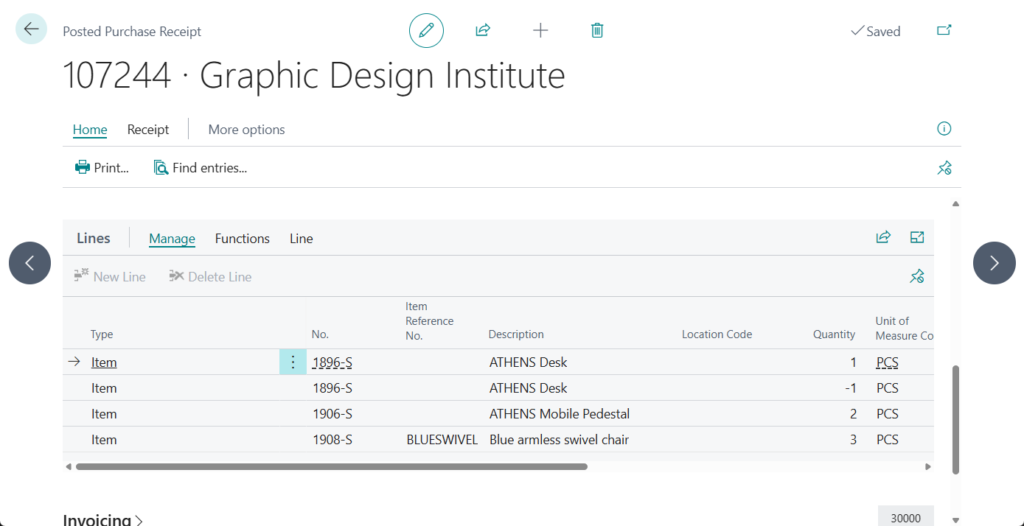This screenshot has height=526, width=1024.
Task: Click the information circle icon
Action: point(944,129)
